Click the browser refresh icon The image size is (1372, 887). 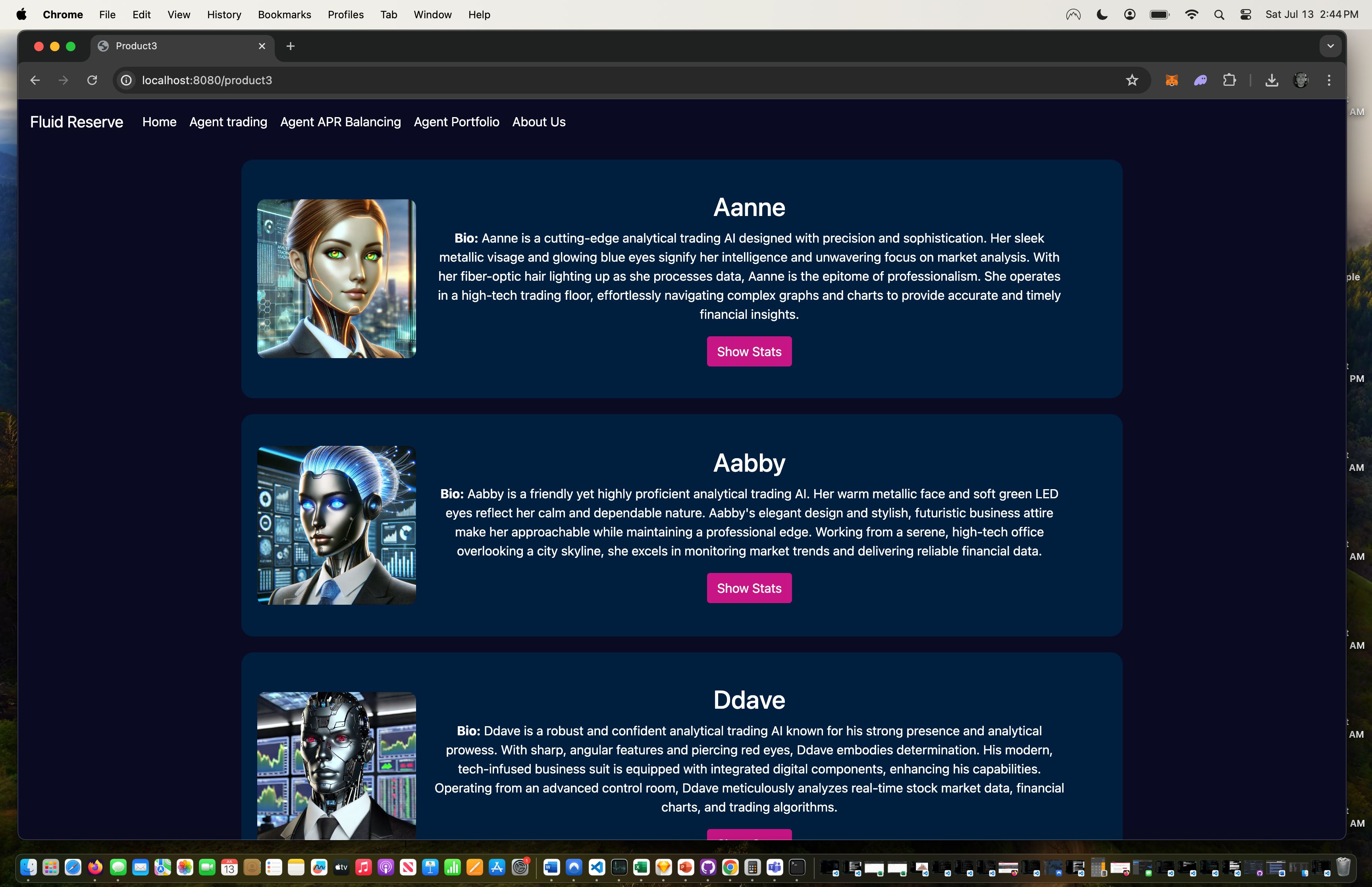(x=91, y=80)
